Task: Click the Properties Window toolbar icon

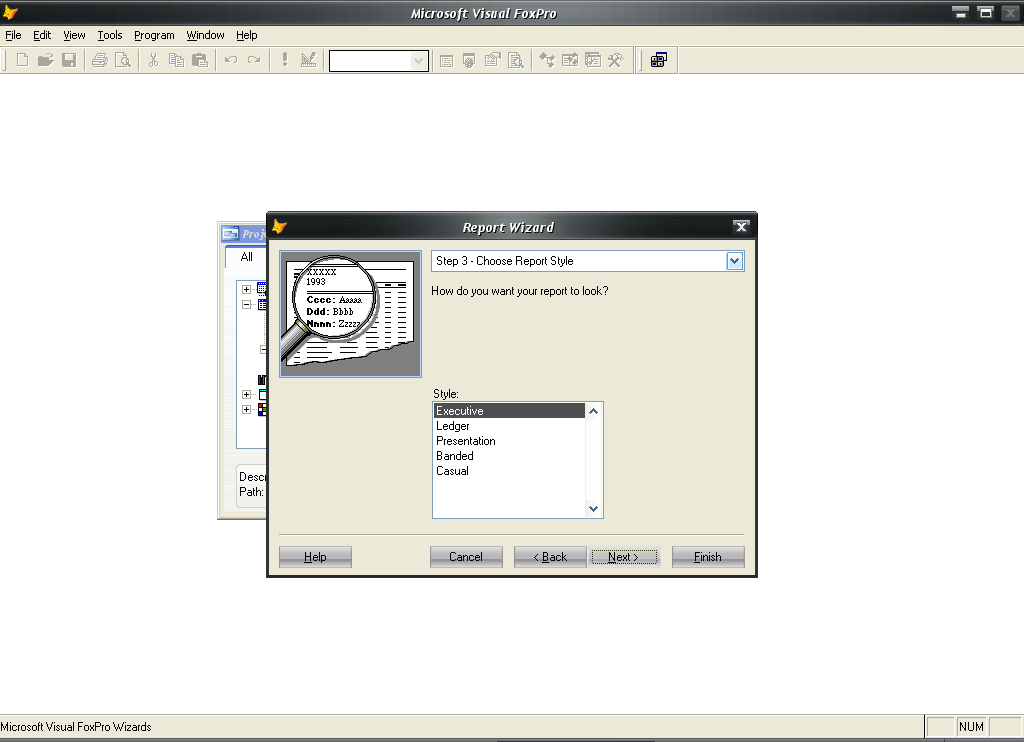Action: (492, 61)
